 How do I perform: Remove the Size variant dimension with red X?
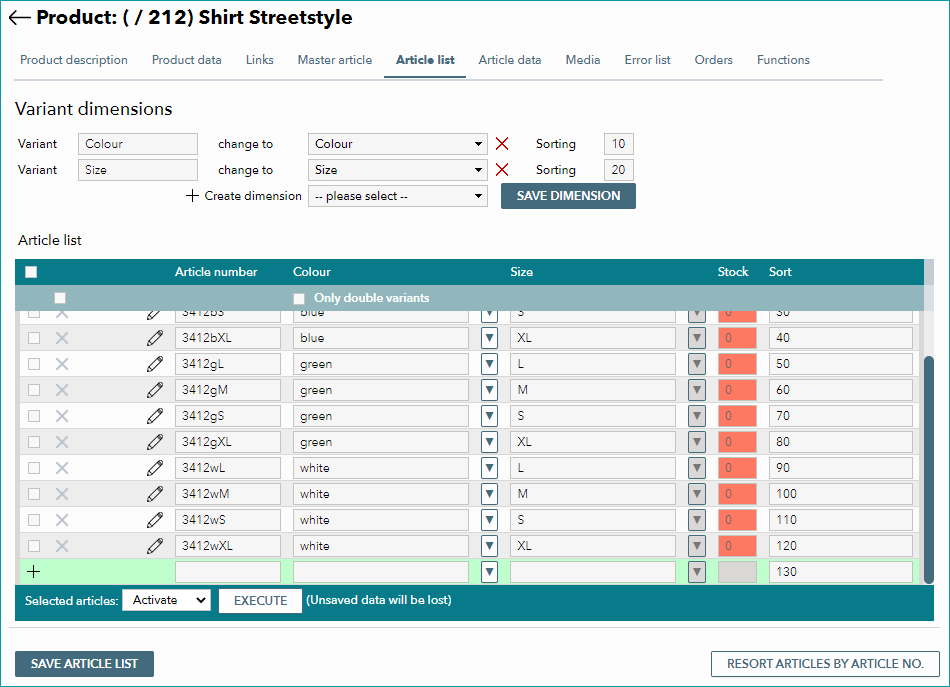pos(502,170)
